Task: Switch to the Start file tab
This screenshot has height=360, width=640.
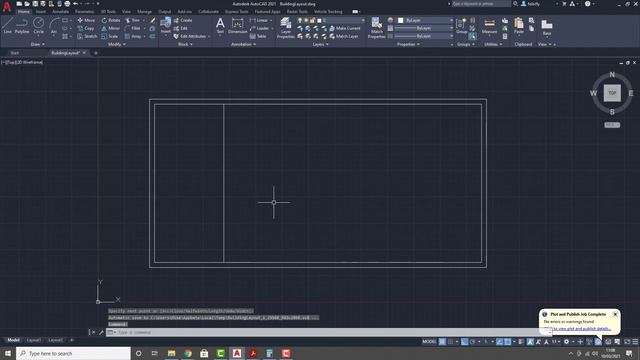Action: coord(14,53)
